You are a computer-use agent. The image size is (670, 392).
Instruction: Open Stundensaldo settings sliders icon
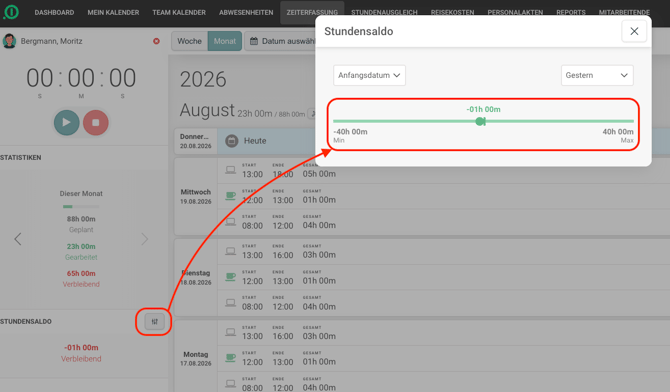[154, 321]
